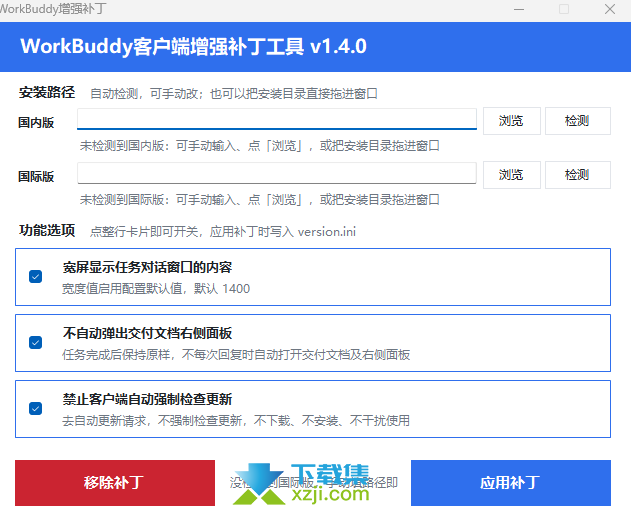
Task: Click the 国内版 label
Action: (x=36, y=122)
